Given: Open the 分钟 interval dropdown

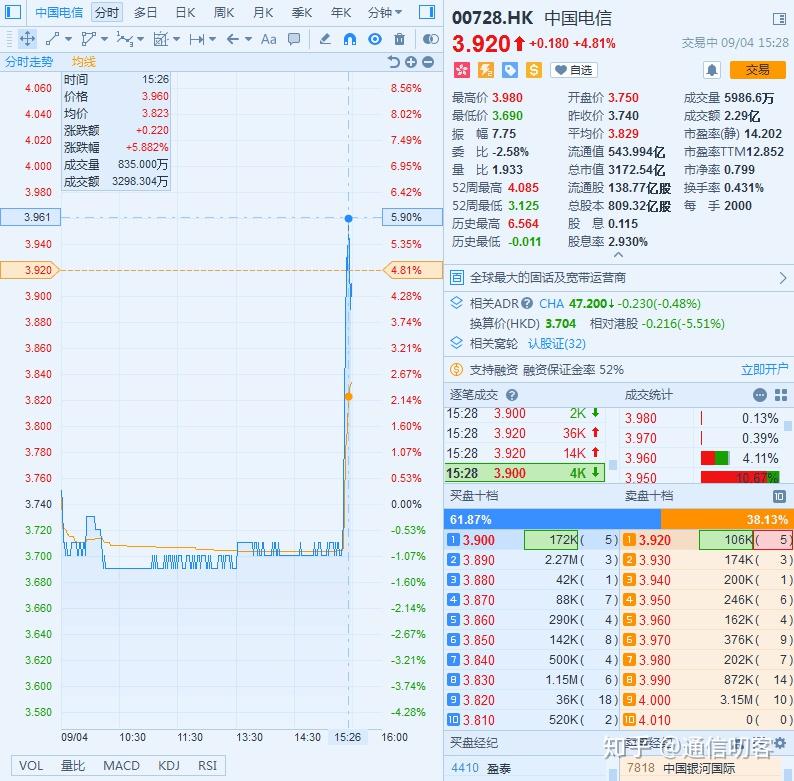Looking at the screenshot, I should [385, 12].
